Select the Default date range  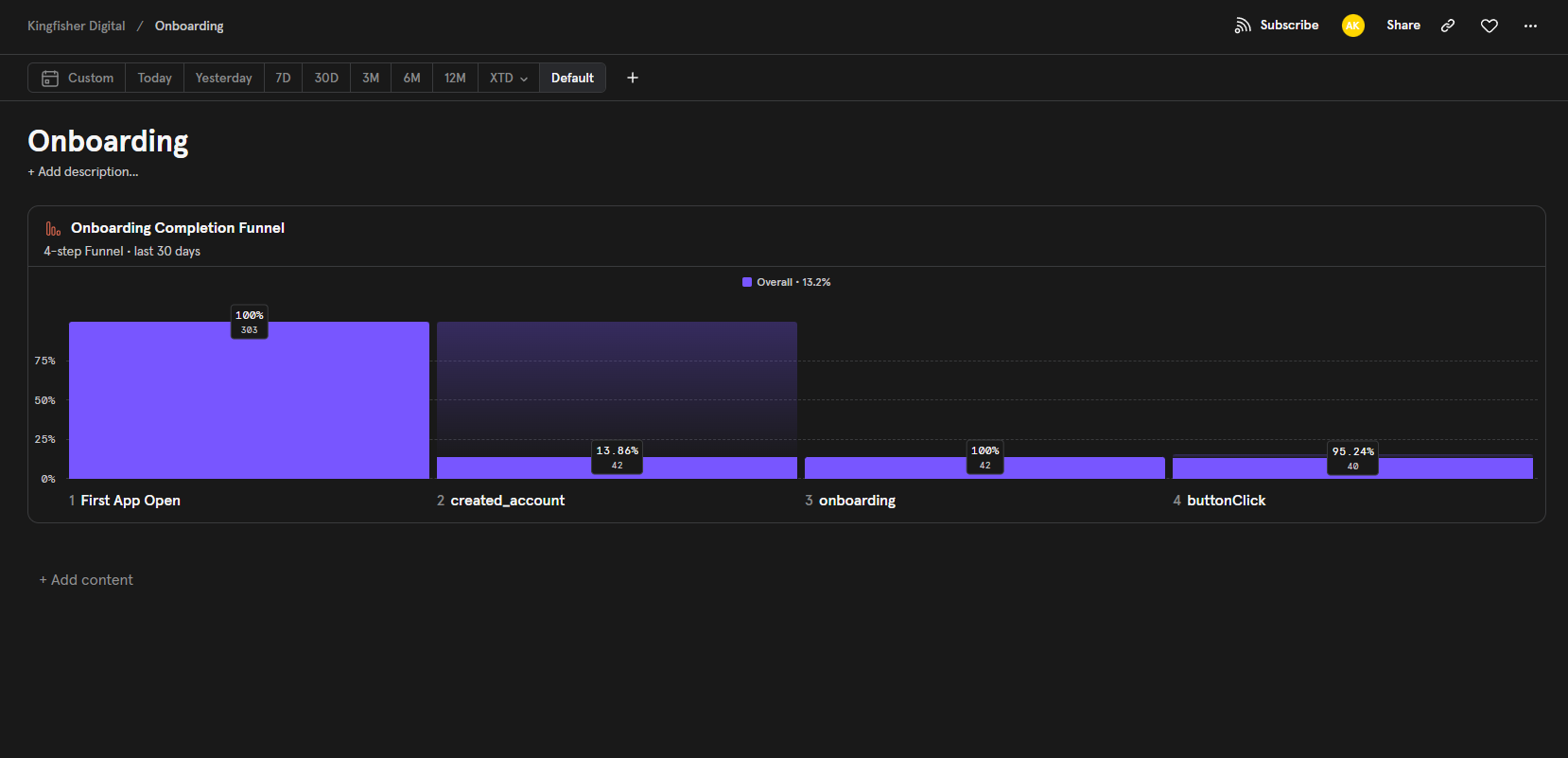[572, 78]
